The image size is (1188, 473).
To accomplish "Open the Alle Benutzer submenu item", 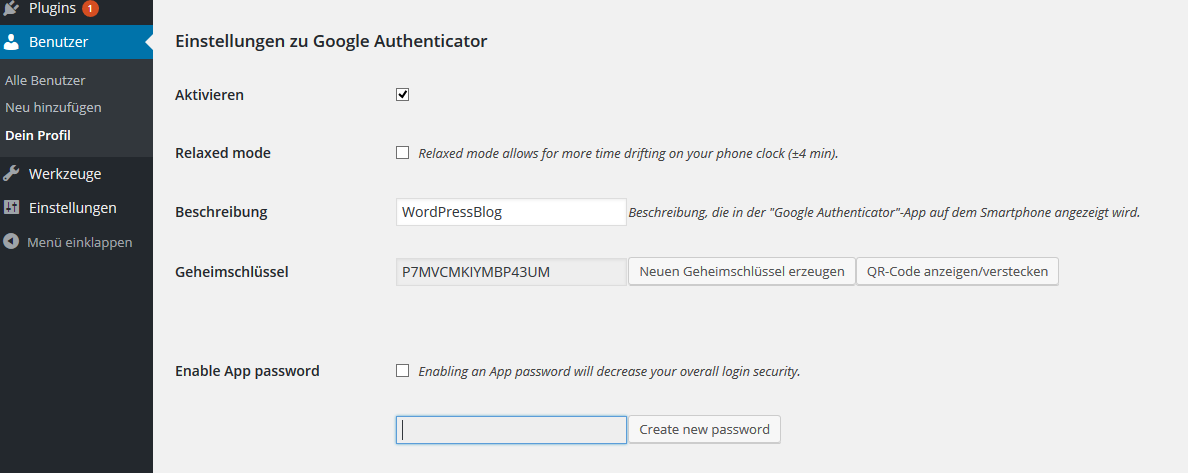I will (x=45, y=80).
